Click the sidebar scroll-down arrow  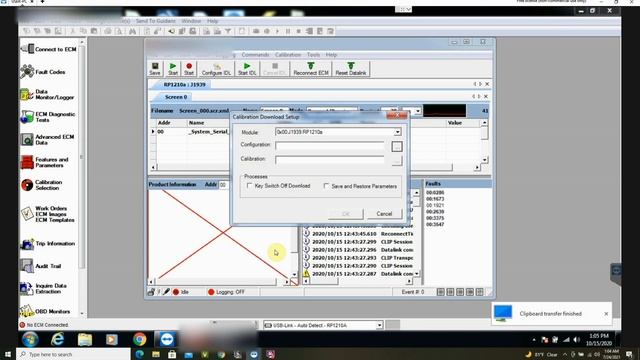pos(82,314)
